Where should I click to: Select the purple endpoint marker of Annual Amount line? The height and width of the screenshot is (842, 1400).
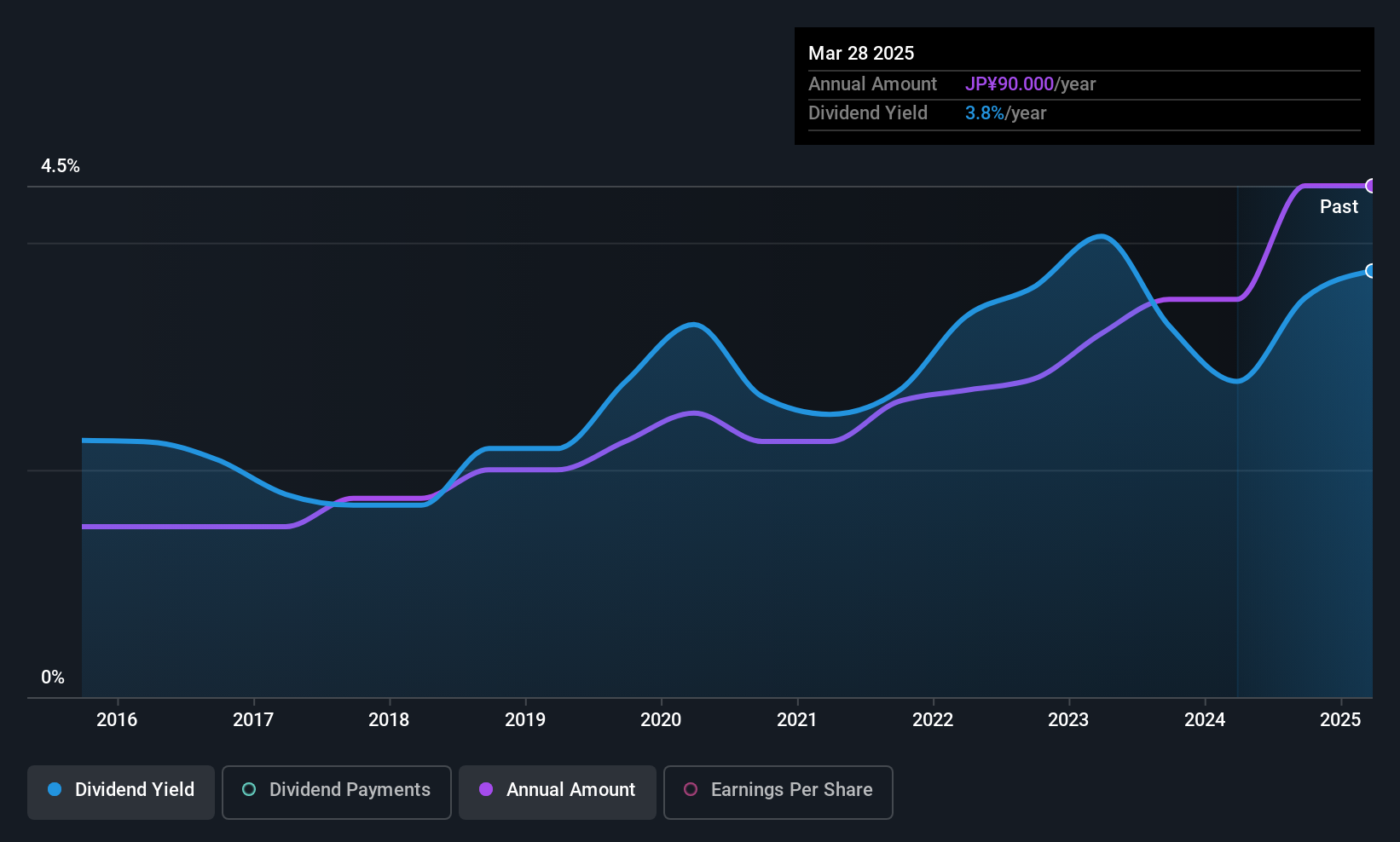coord(1371,186)
